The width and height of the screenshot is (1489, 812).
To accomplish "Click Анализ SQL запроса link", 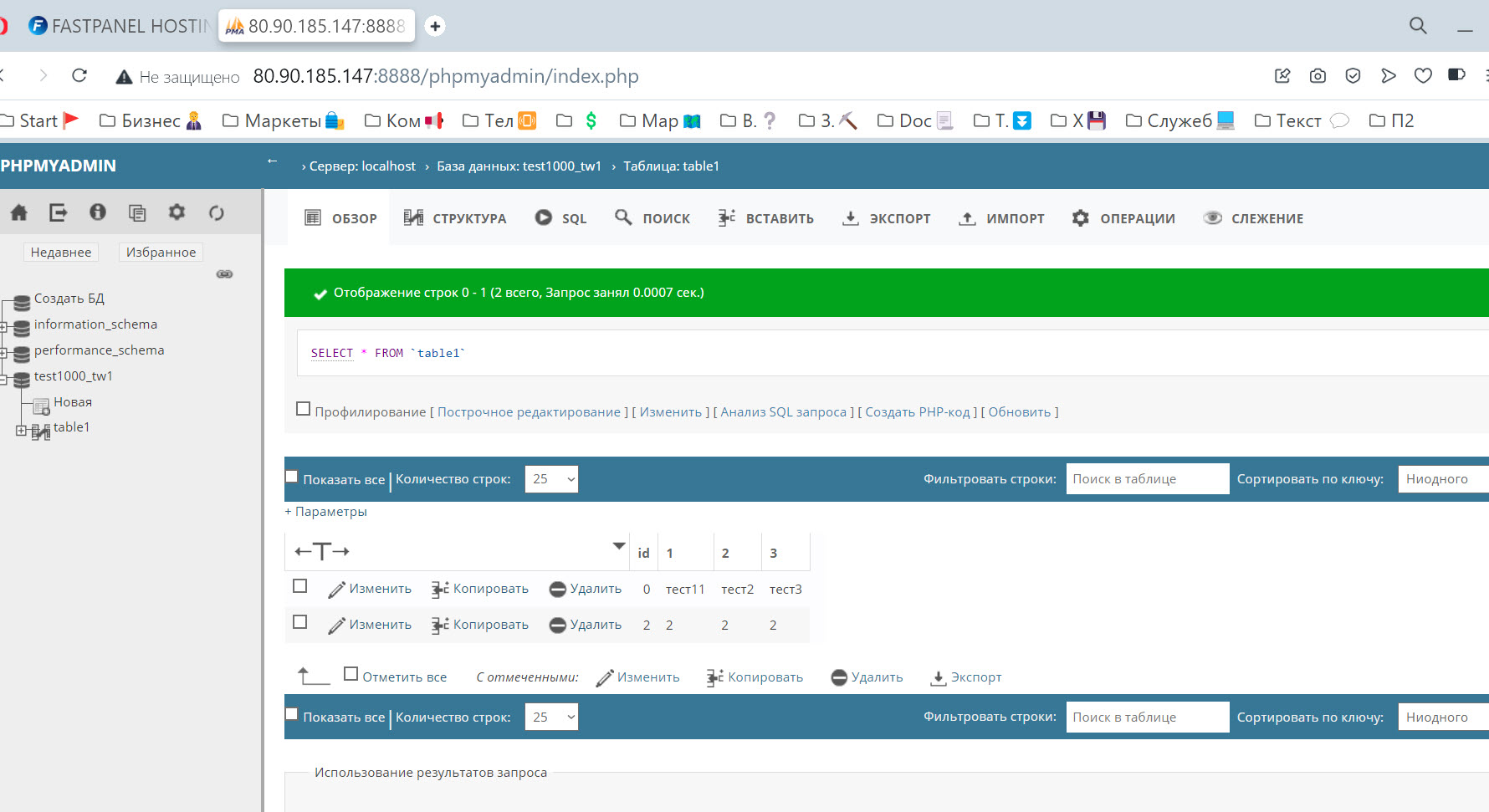I will pos(783,412).
